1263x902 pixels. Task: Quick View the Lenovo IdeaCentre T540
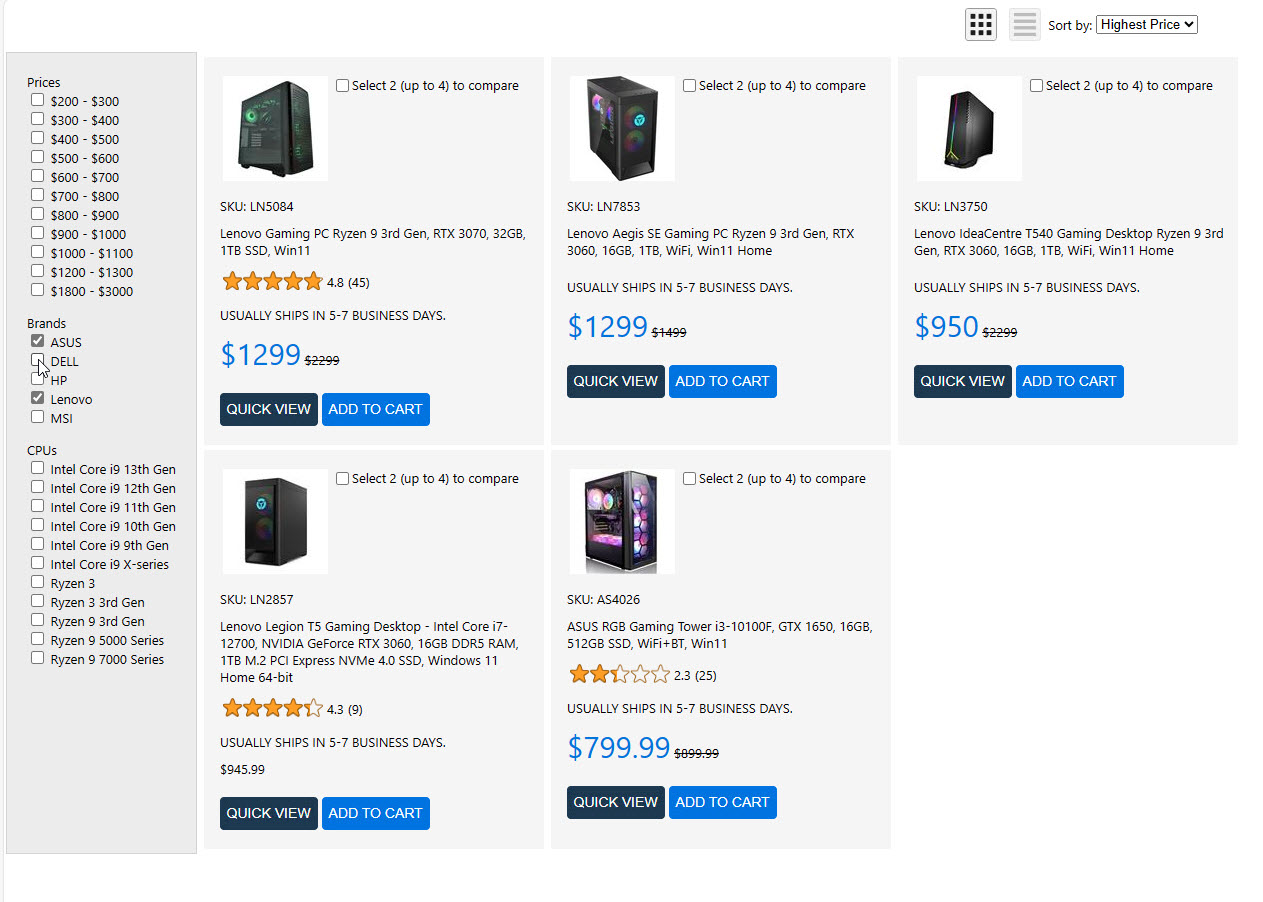(962, 381)
